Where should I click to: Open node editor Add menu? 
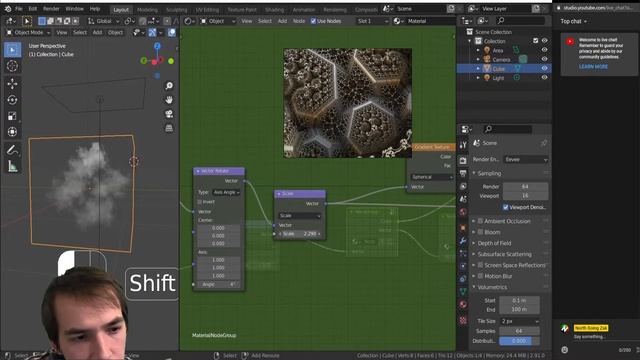[x=282, y=21]
